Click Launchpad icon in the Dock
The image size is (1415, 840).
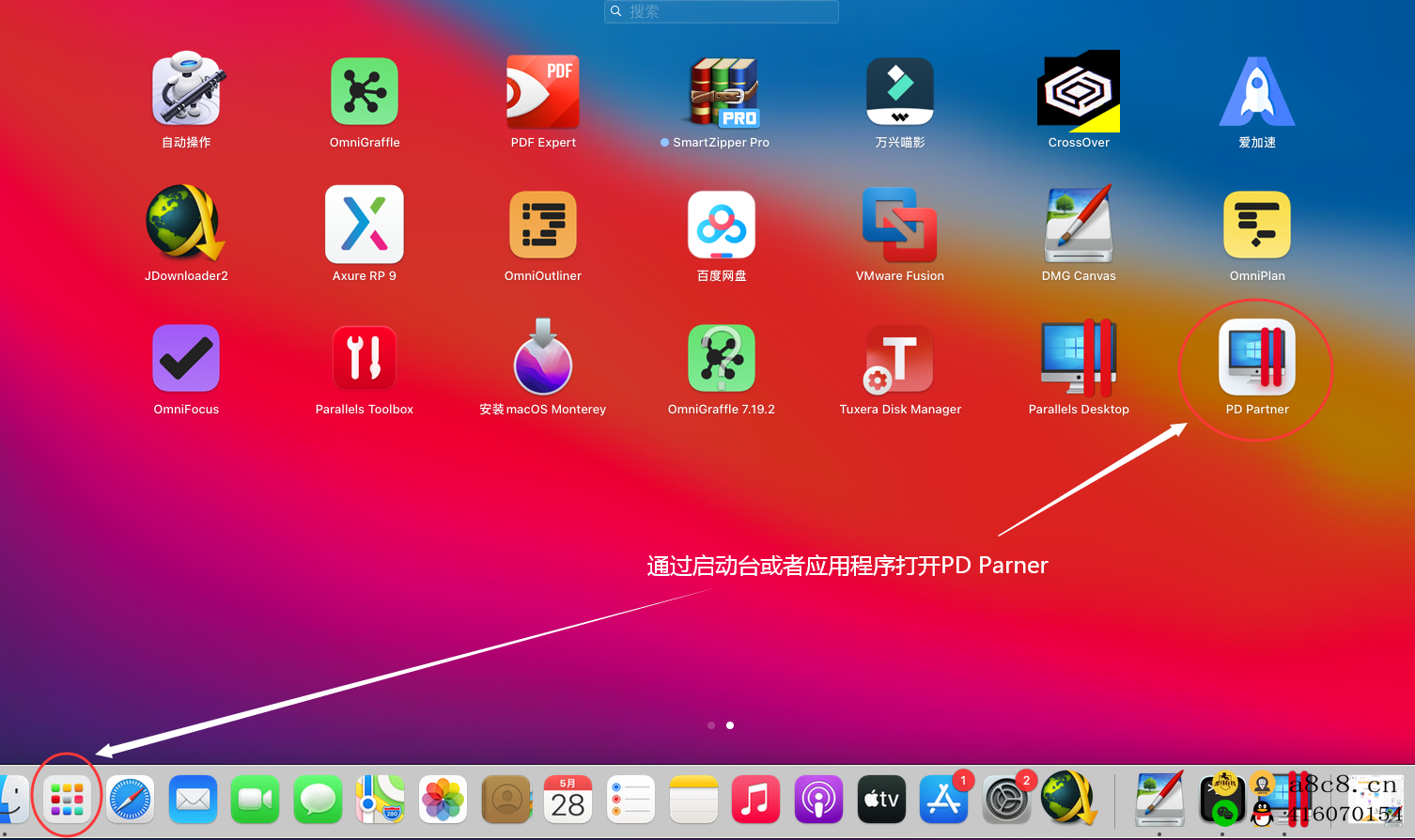click(x=67, y=799)
